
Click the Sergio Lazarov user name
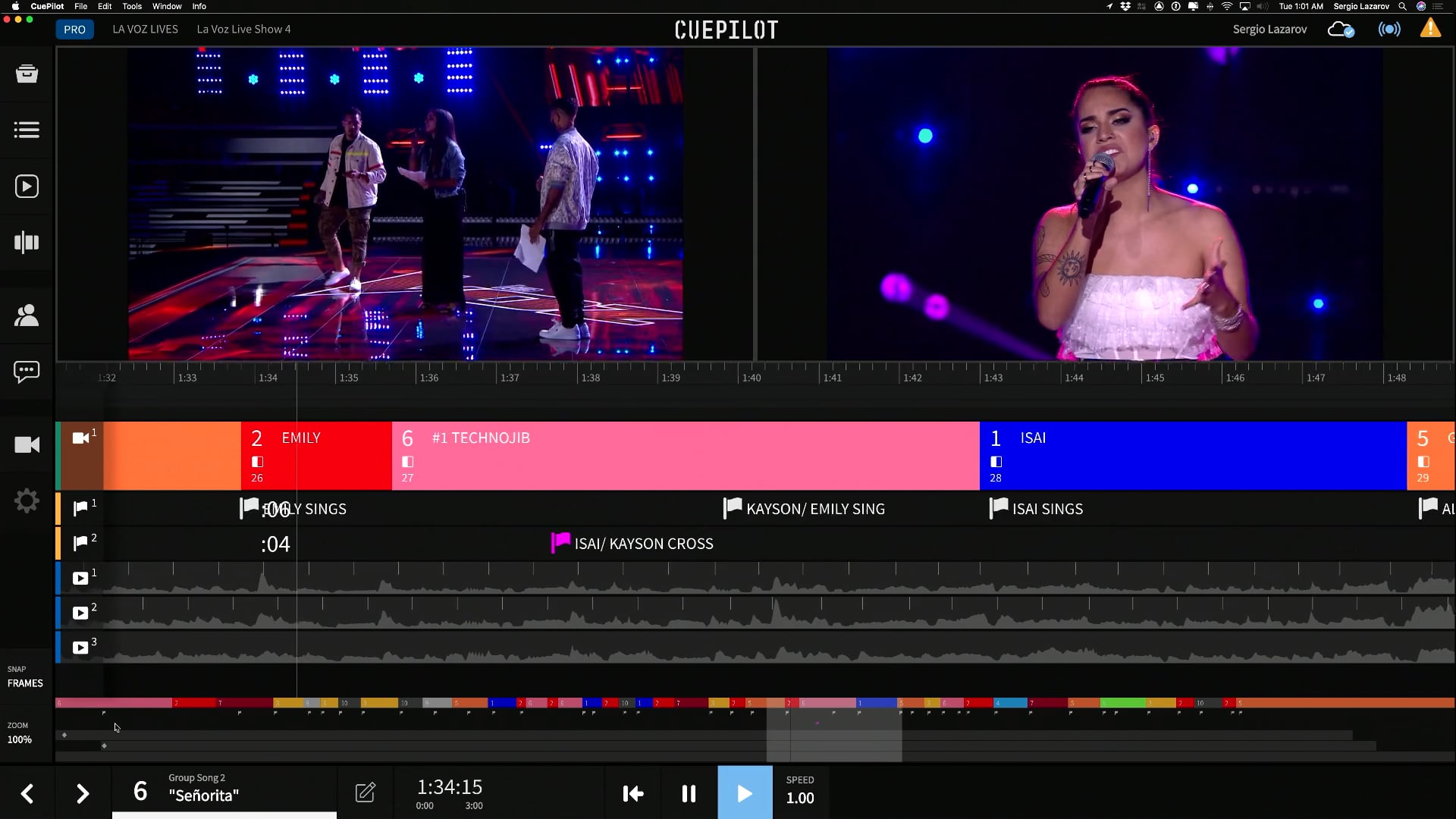coord(1269,30)
